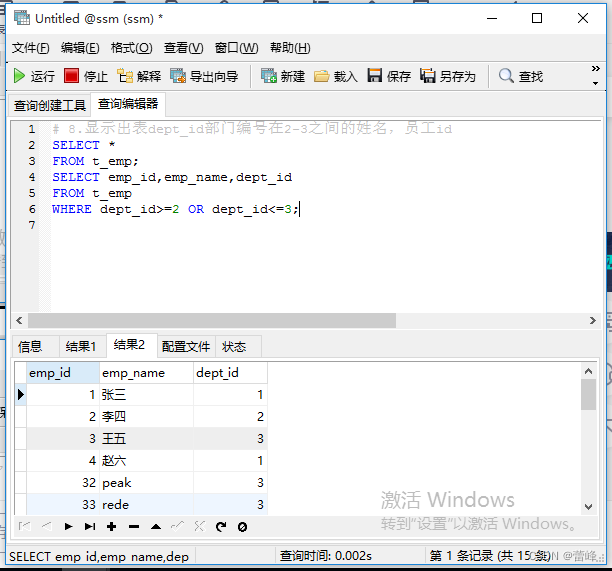The width and height of the screenshot is (612, 571).
Task: Click the comment line 1 in editor
Action: pos(252,128)
